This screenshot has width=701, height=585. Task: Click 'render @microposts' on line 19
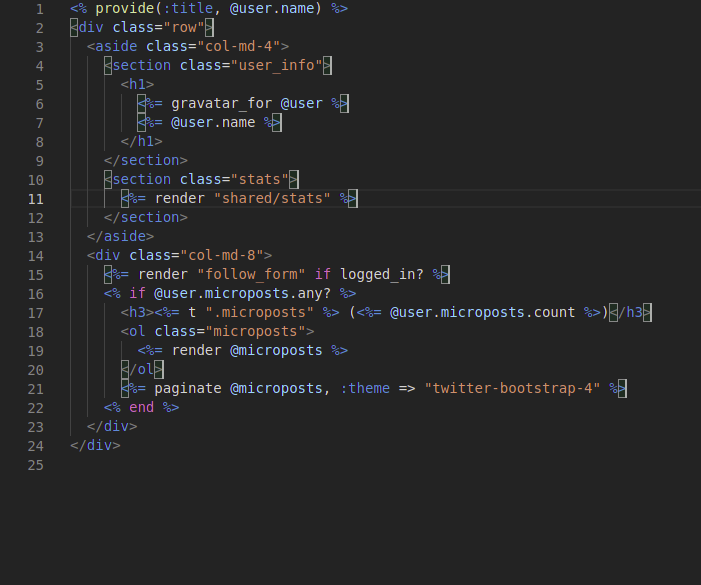(247, 350)
